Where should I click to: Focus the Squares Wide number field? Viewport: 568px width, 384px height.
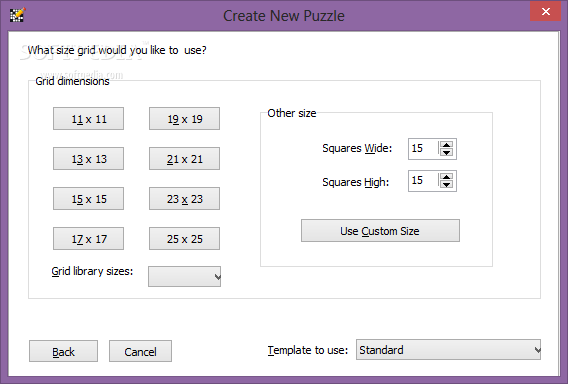click(x=423, y=149)
